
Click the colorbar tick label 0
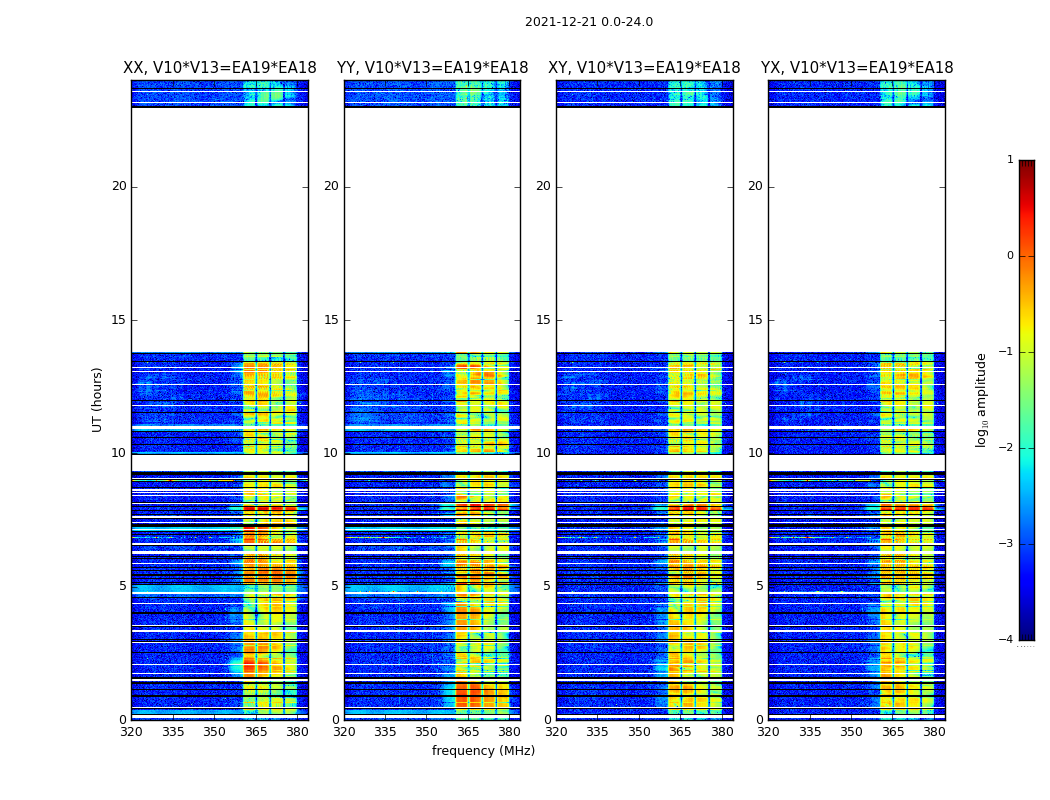click(1009, 256)
